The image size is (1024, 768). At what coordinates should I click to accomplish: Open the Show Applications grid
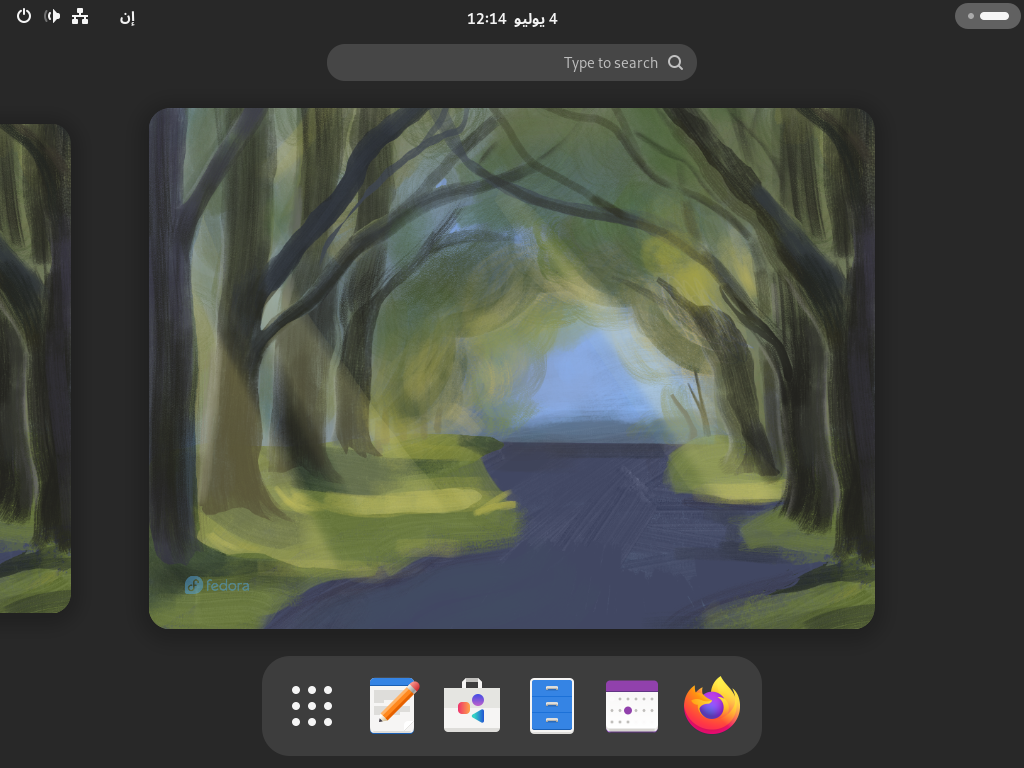(312, 706)
